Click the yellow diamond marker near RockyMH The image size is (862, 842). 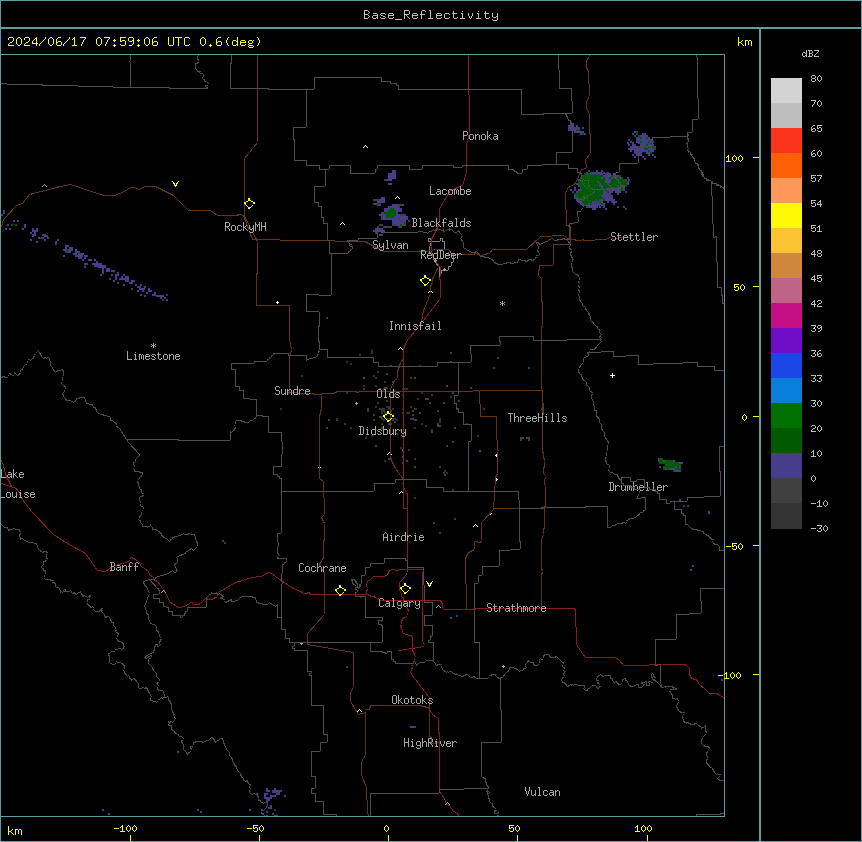point(249,204)
